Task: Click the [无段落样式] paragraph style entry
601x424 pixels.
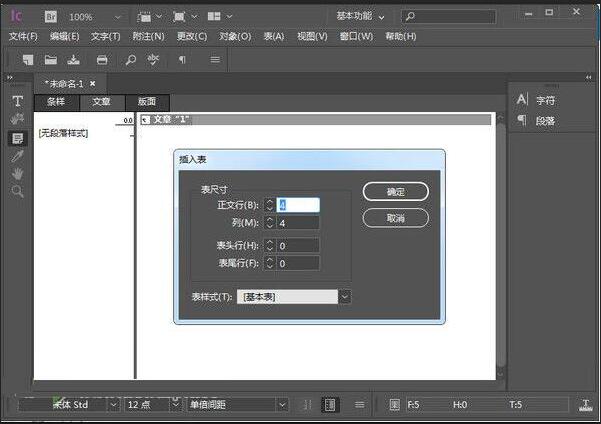Action: pos(63,133)
